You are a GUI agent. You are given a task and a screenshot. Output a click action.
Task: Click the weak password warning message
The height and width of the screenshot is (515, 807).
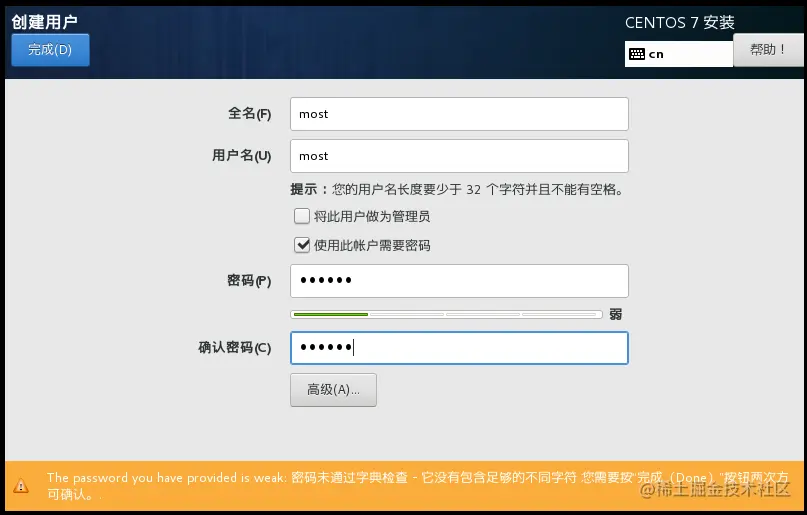(417, 486)
